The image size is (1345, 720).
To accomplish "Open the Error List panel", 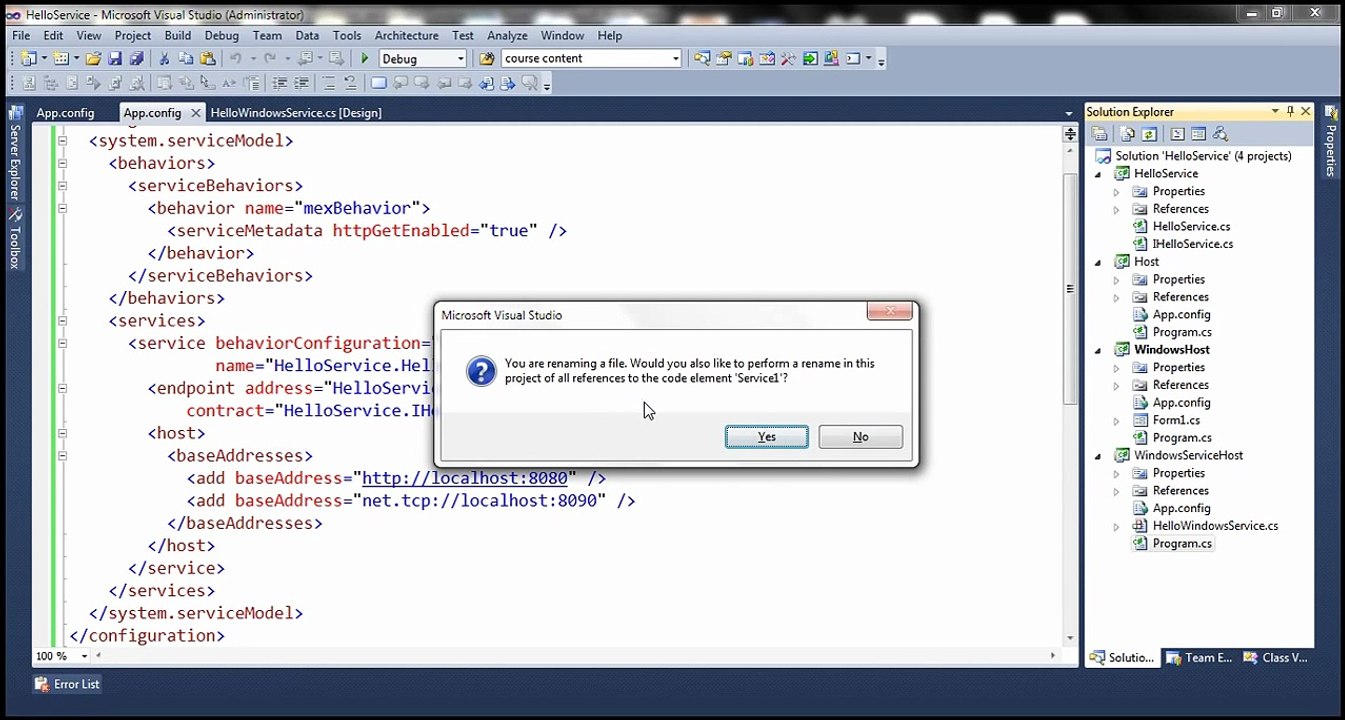I will pyautogui.click(x=67, y=684).
